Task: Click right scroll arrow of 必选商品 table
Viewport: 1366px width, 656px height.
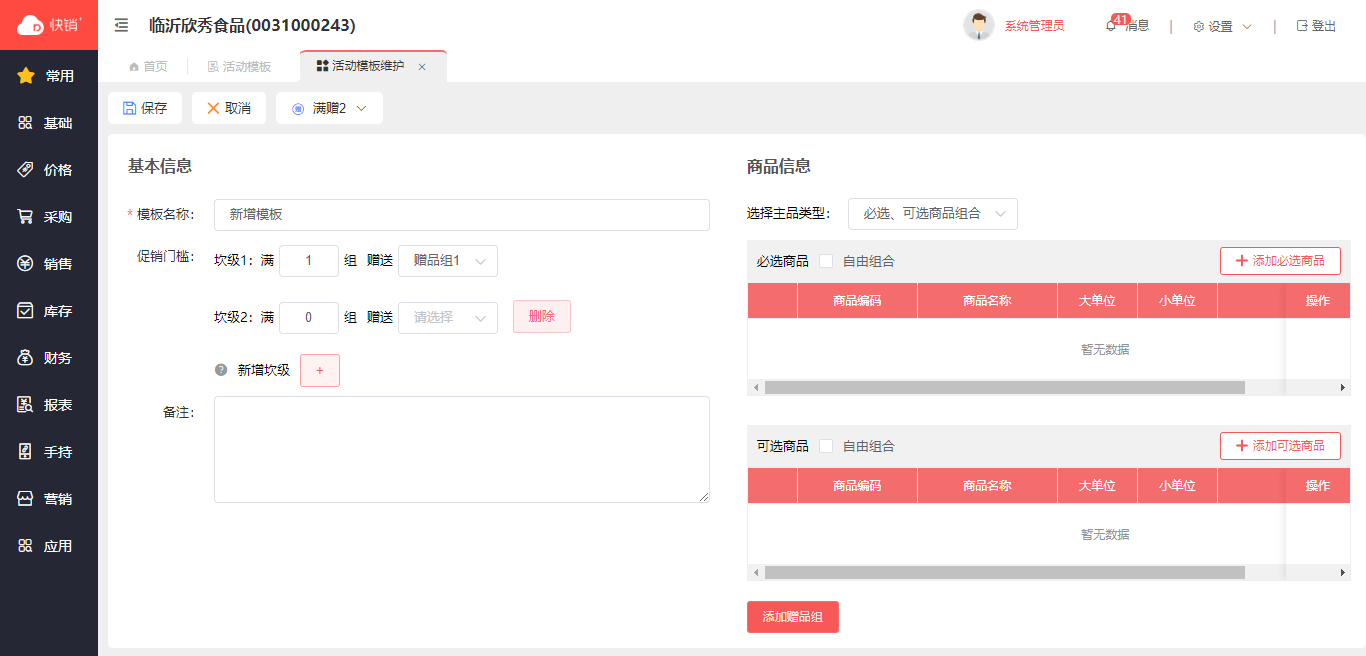Action: pos(1343,388)
